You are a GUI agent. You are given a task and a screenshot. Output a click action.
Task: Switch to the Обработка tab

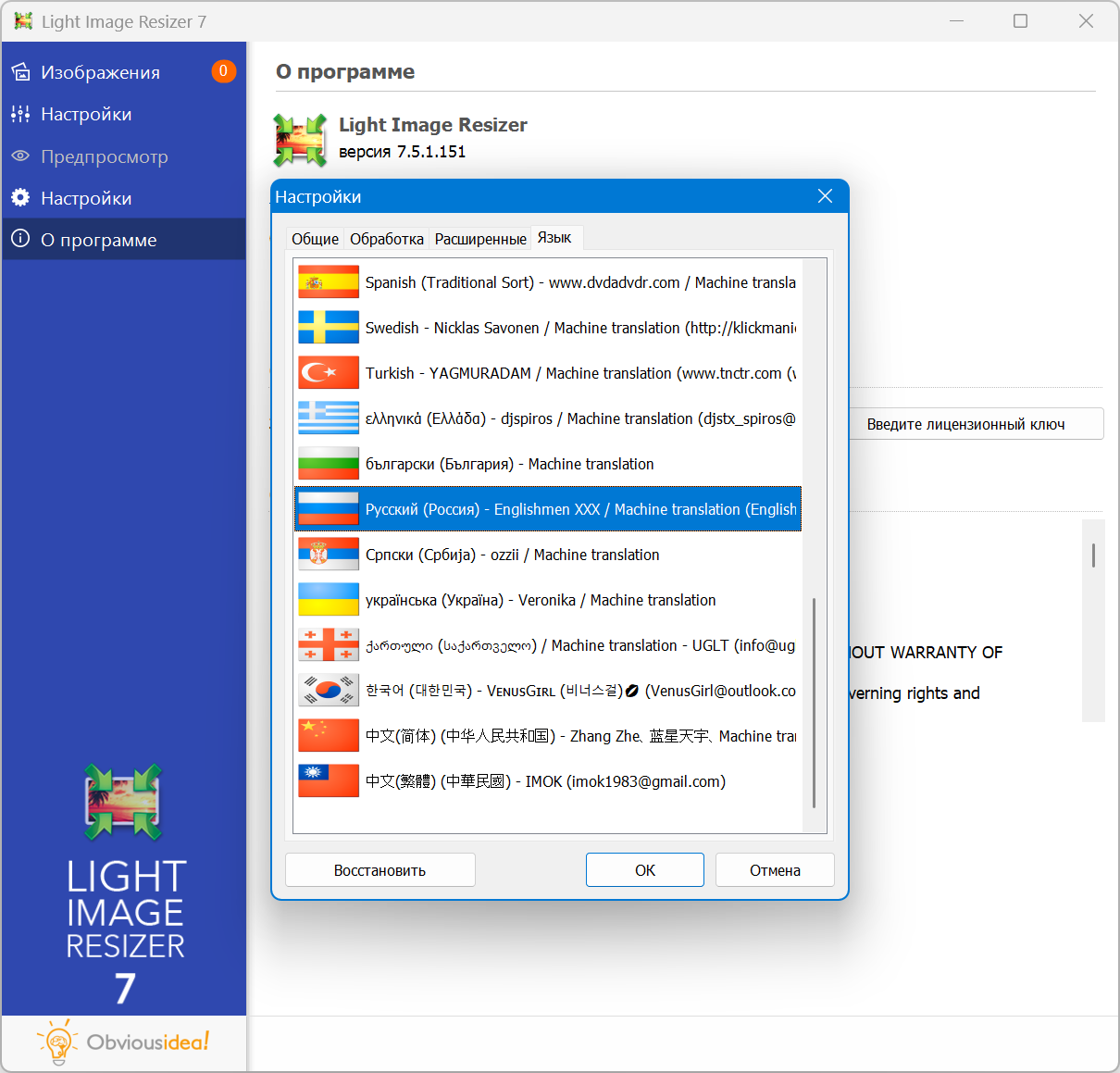[386, 239]
